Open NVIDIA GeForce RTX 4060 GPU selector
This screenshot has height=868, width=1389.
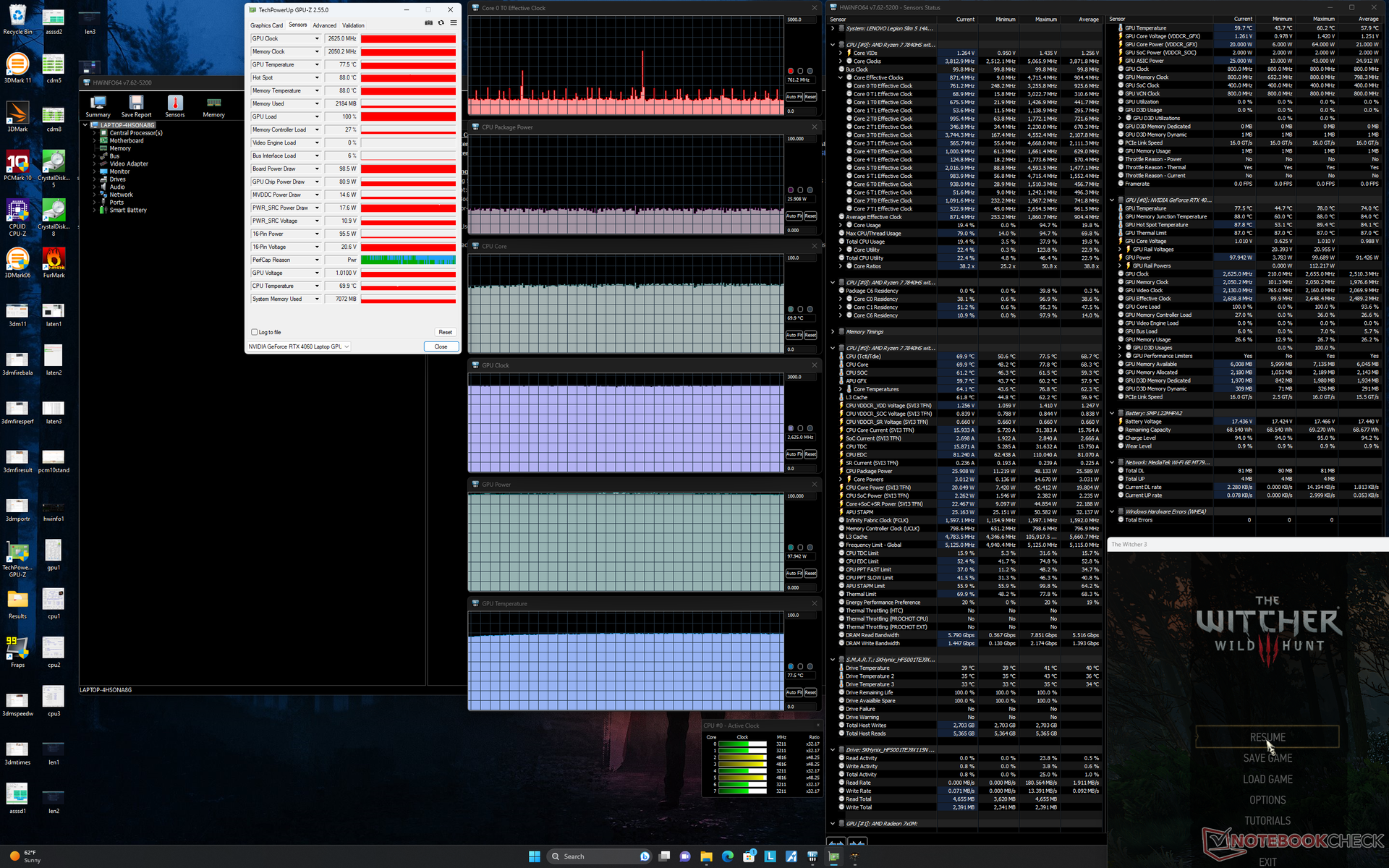point(300,346)
